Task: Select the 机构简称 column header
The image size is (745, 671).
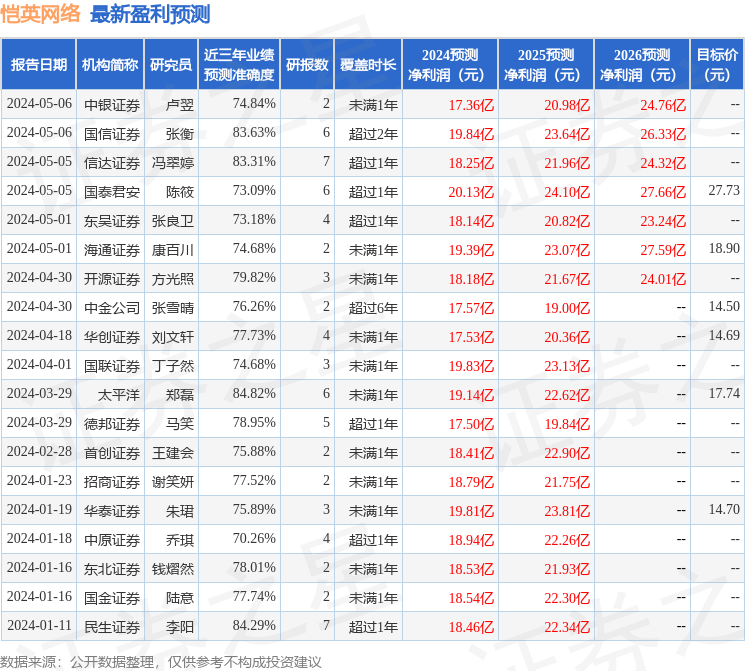Action: point(110,65)
